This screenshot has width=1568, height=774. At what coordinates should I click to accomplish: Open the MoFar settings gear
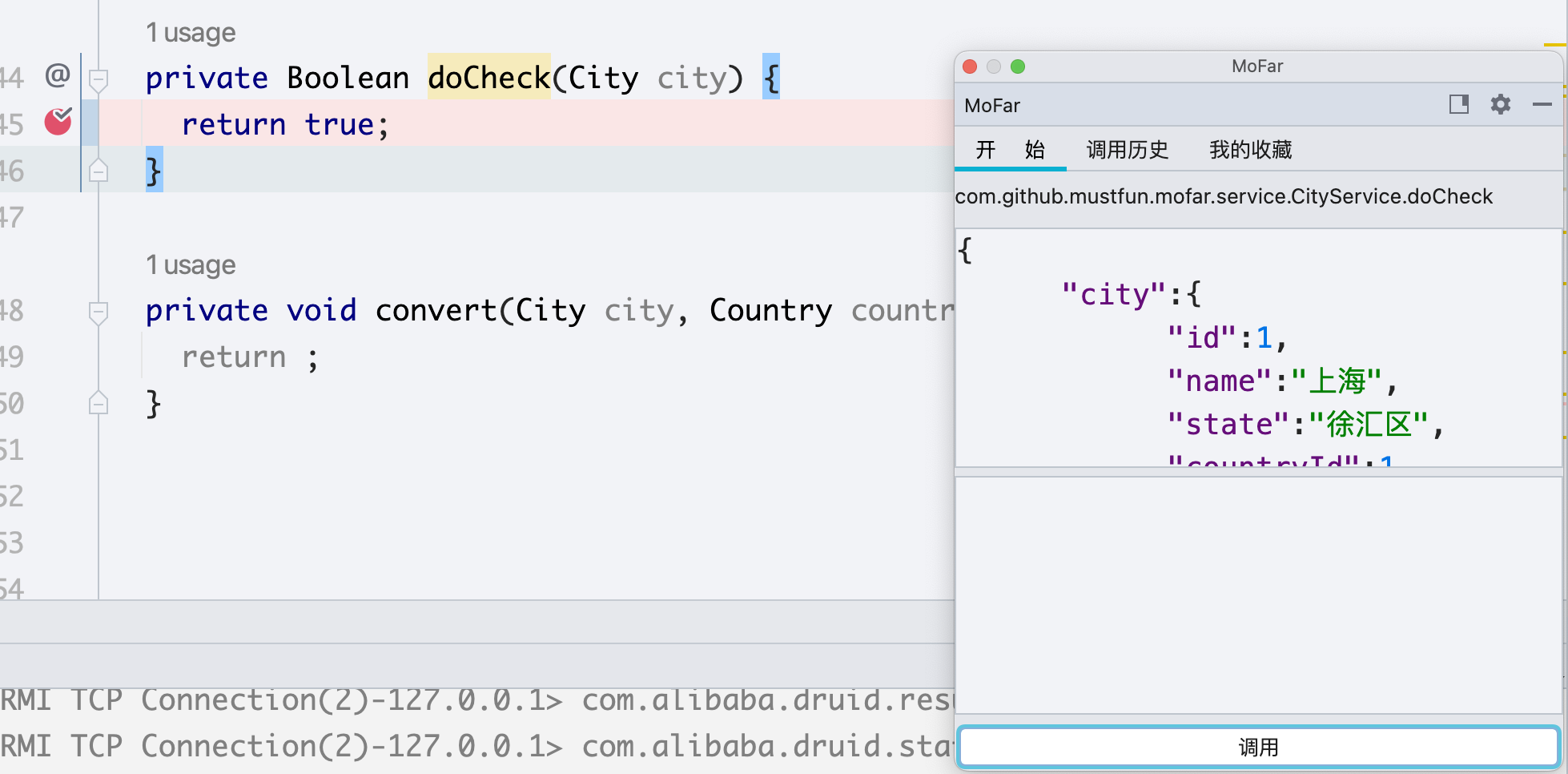[1500, 104]
